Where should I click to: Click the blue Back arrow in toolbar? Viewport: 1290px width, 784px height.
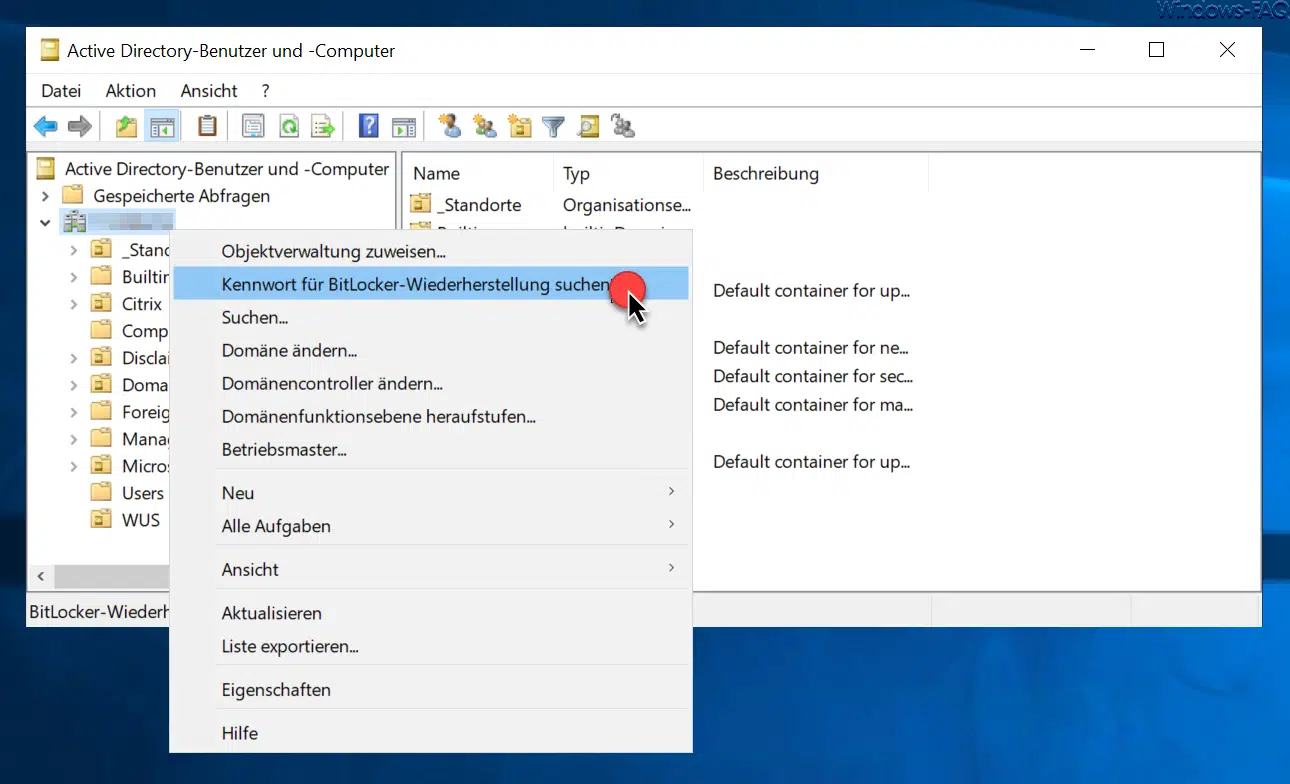45,127
